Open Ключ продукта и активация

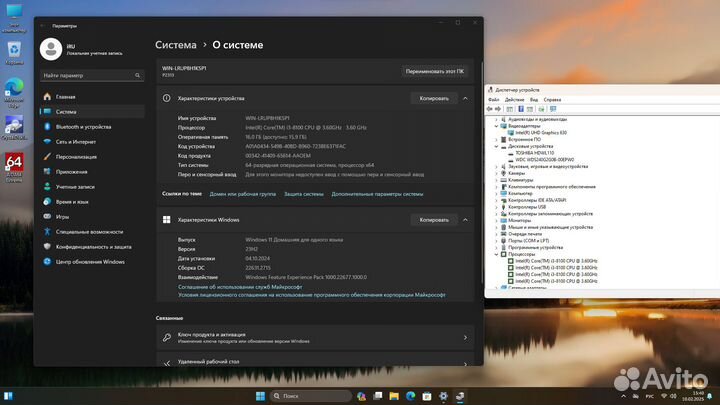pos(315,338)
